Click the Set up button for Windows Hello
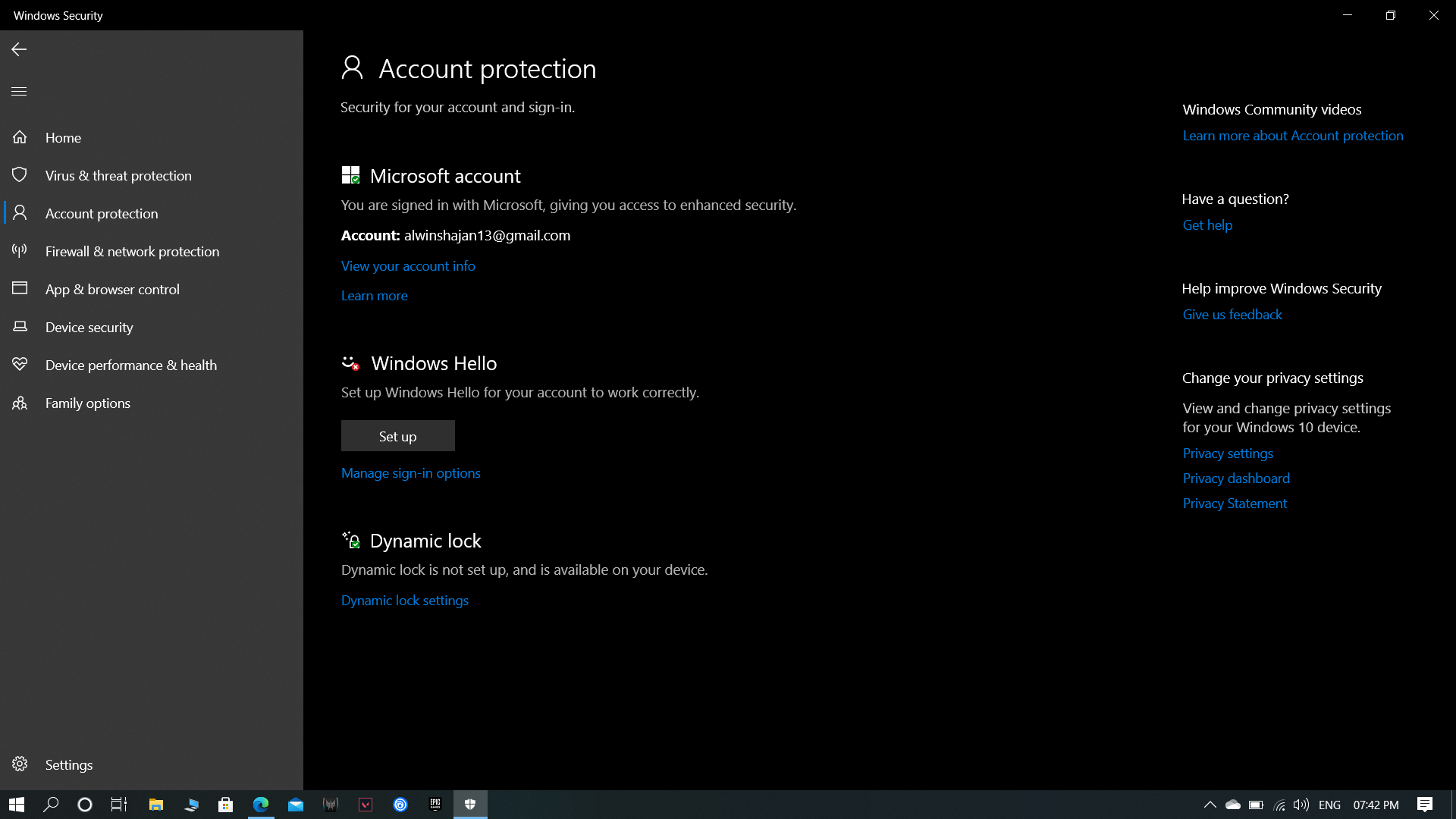 (398, 436)
